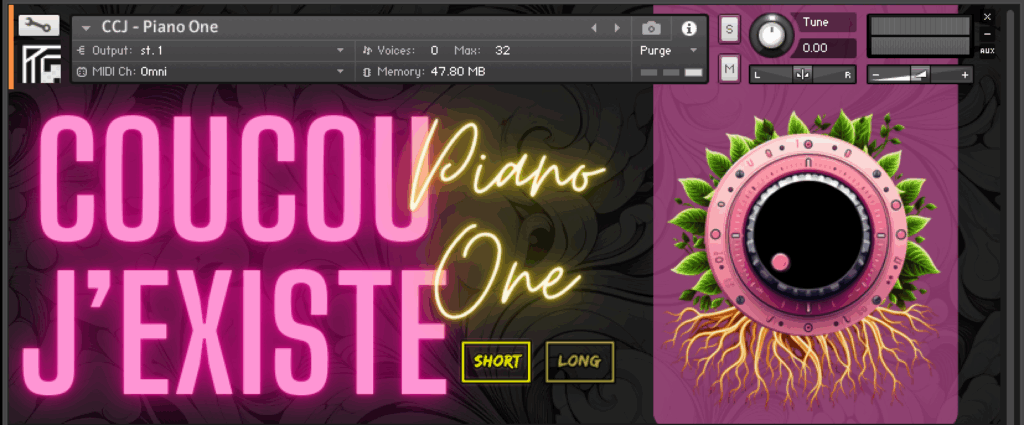Click the volume slider between minus and plus
1024x425 pixels.
point(920,75)
